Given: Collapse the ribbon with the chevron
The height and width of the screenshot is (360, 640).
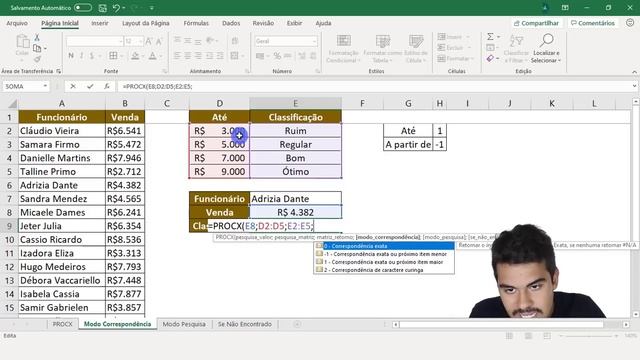Looking at the screenshot, I should (x=634, y=72).
